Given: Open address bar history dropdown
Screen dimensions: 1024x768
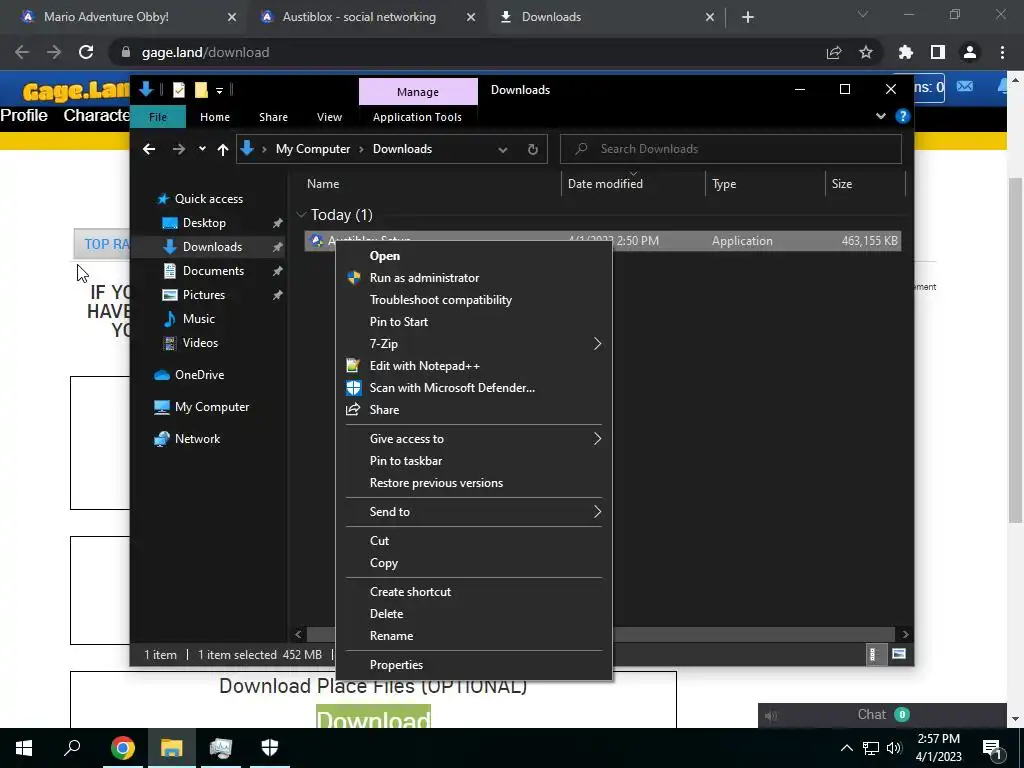Looking at the screenshot, I should pyautogui.click(x=502, y=150).
